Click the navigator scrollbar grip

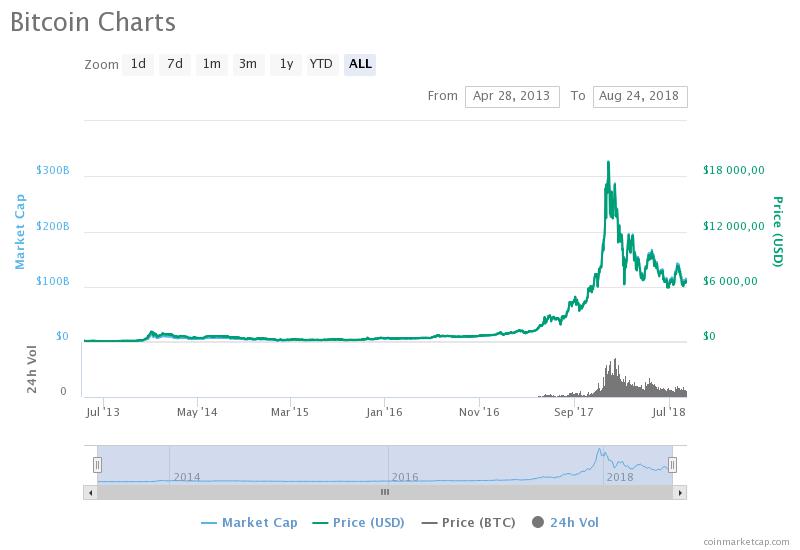[x=385, y=492]
